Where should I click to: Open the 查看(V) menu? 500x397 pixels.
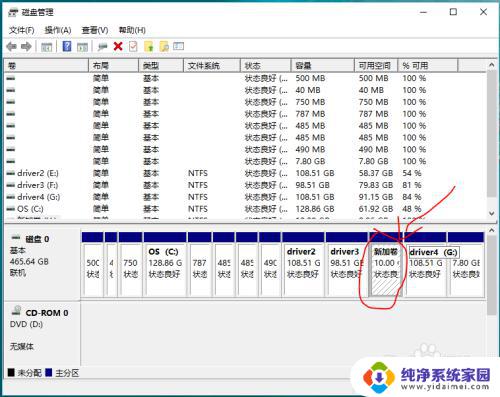[95, 30]
